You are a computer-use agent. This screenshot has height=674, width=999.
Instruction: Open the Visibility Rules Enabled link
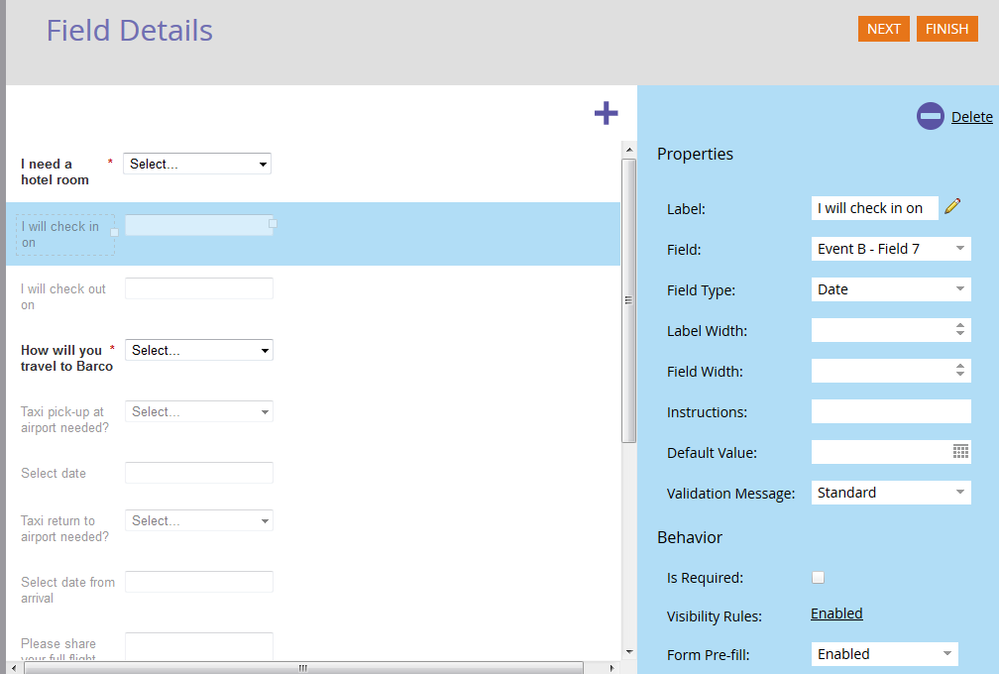point(836,614)
